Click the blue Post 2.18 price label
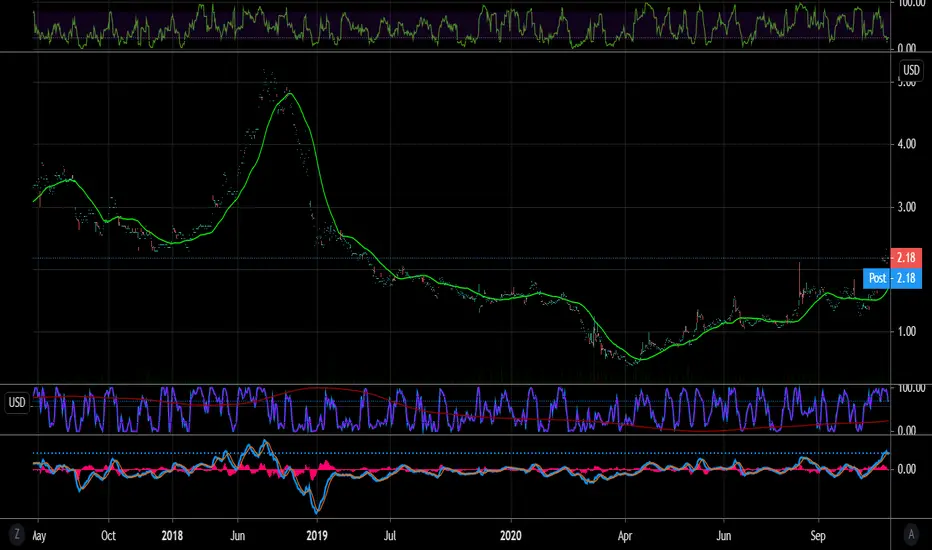The height and width of the screenshot is (550, 932). pos(892,278)
